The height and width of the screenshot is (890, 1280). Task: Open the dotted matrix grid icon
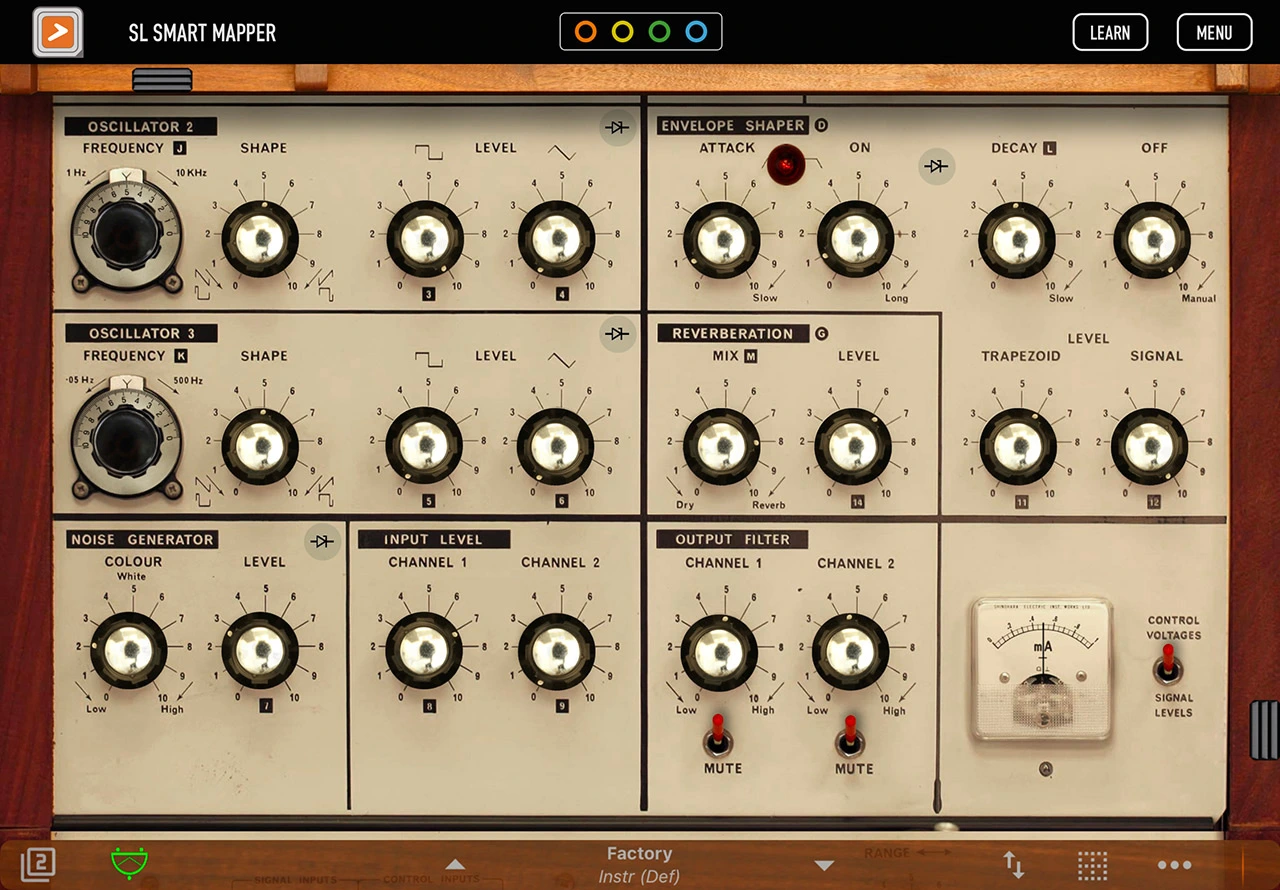click(x=1092, y=865)
